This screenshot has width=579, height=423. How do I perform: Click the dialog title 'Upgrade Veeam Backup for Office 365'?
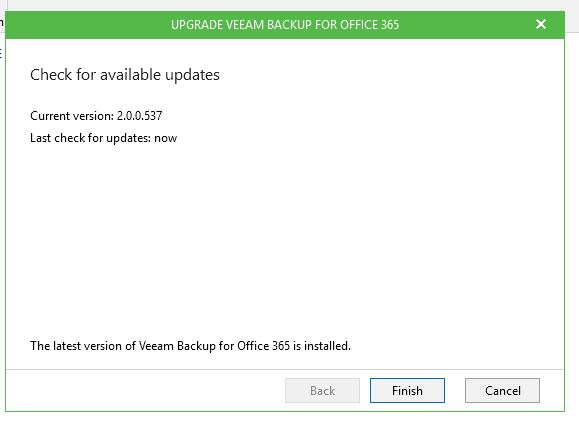(285, 25)
